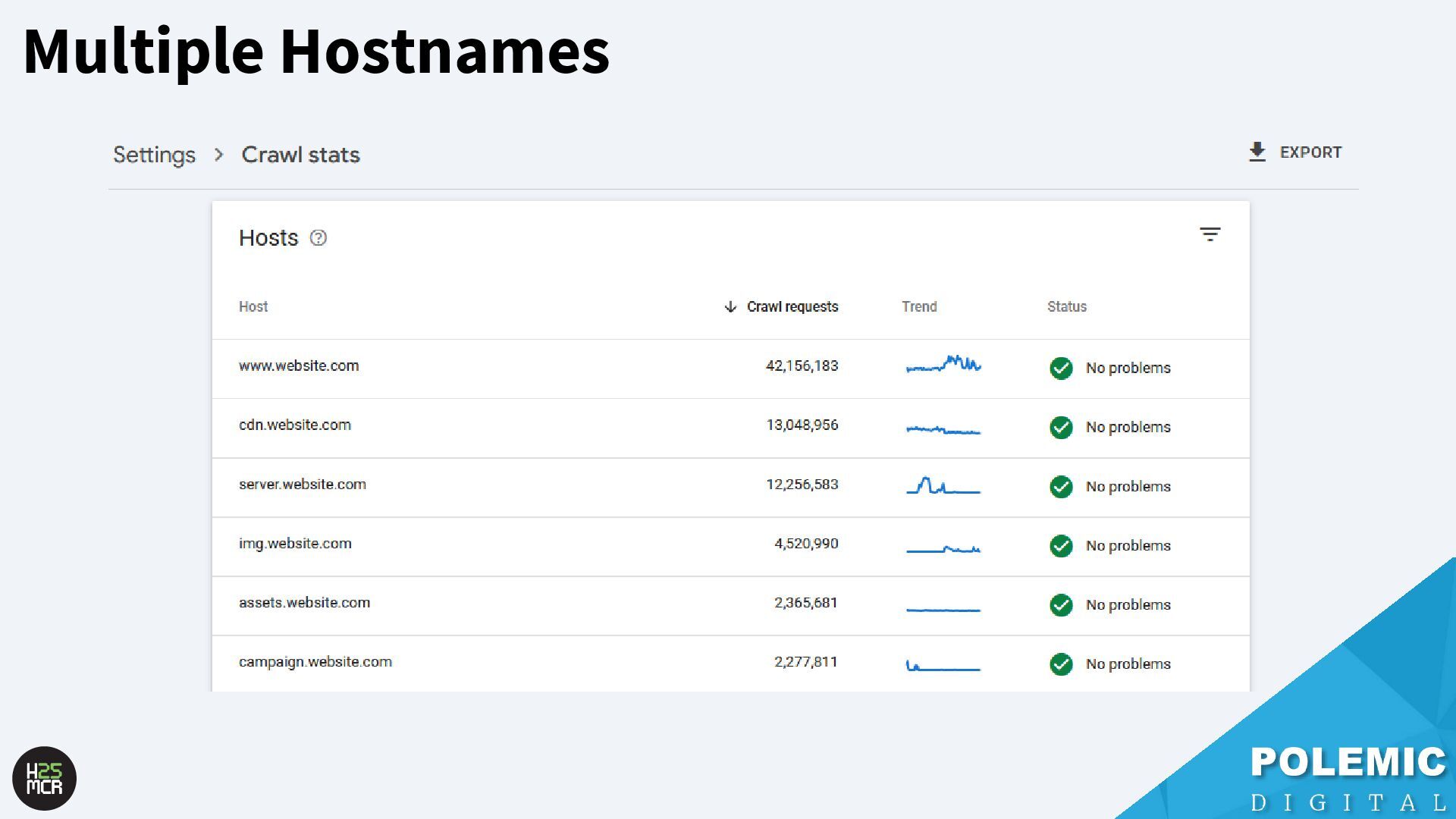Click the www.website.com trend sparkline

click(943, 365)
